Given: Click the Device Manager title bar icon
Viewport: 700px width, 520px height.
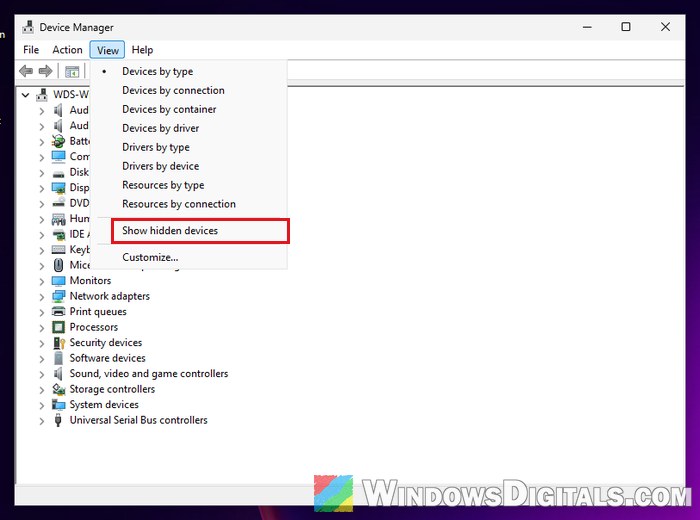Looking at the screenshot, I should (28, 27).
